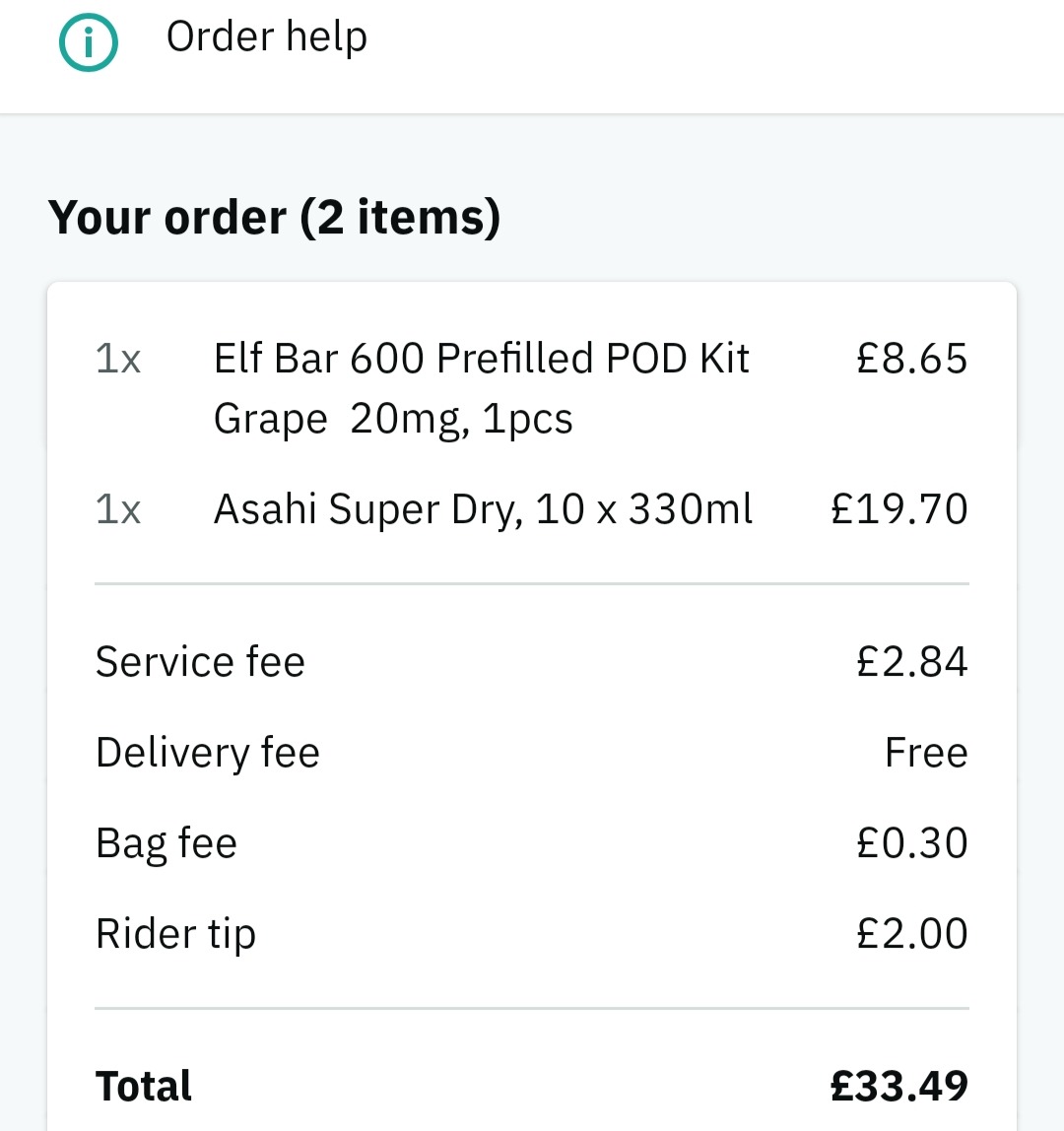Tap the Total label
The width and height of the screenshot is (1064, 1131).
tap(144, 1086)
